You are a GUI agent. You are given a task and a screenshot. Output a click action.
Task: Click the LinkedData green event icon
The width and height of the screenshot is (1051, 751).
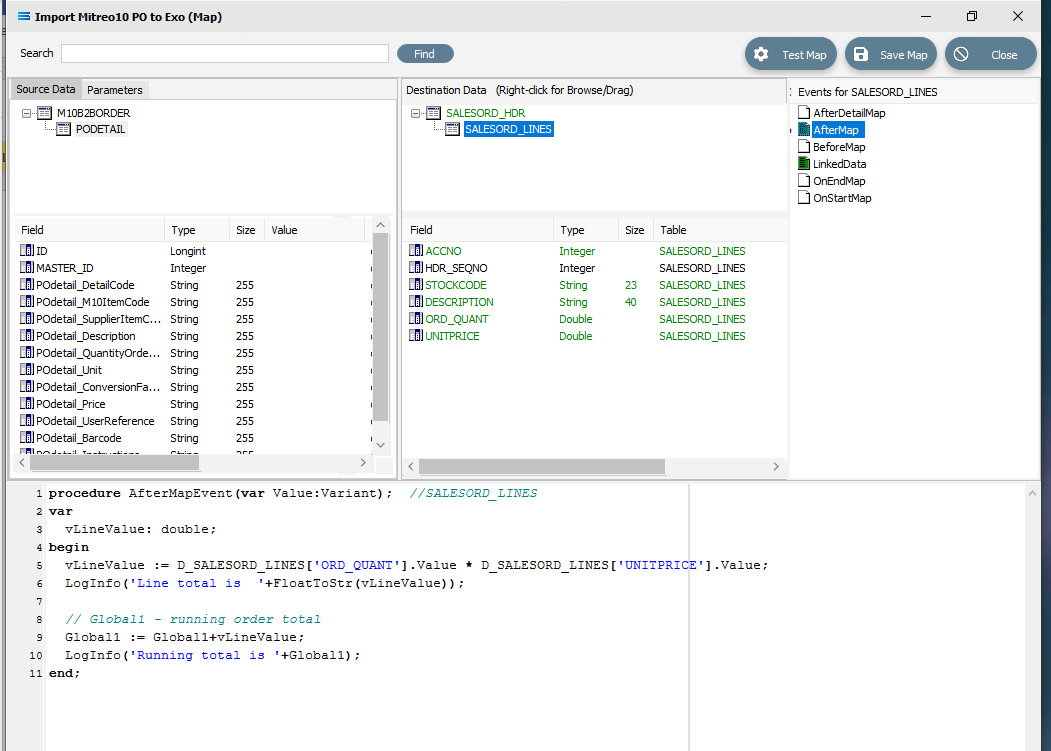tap(804, 163)
